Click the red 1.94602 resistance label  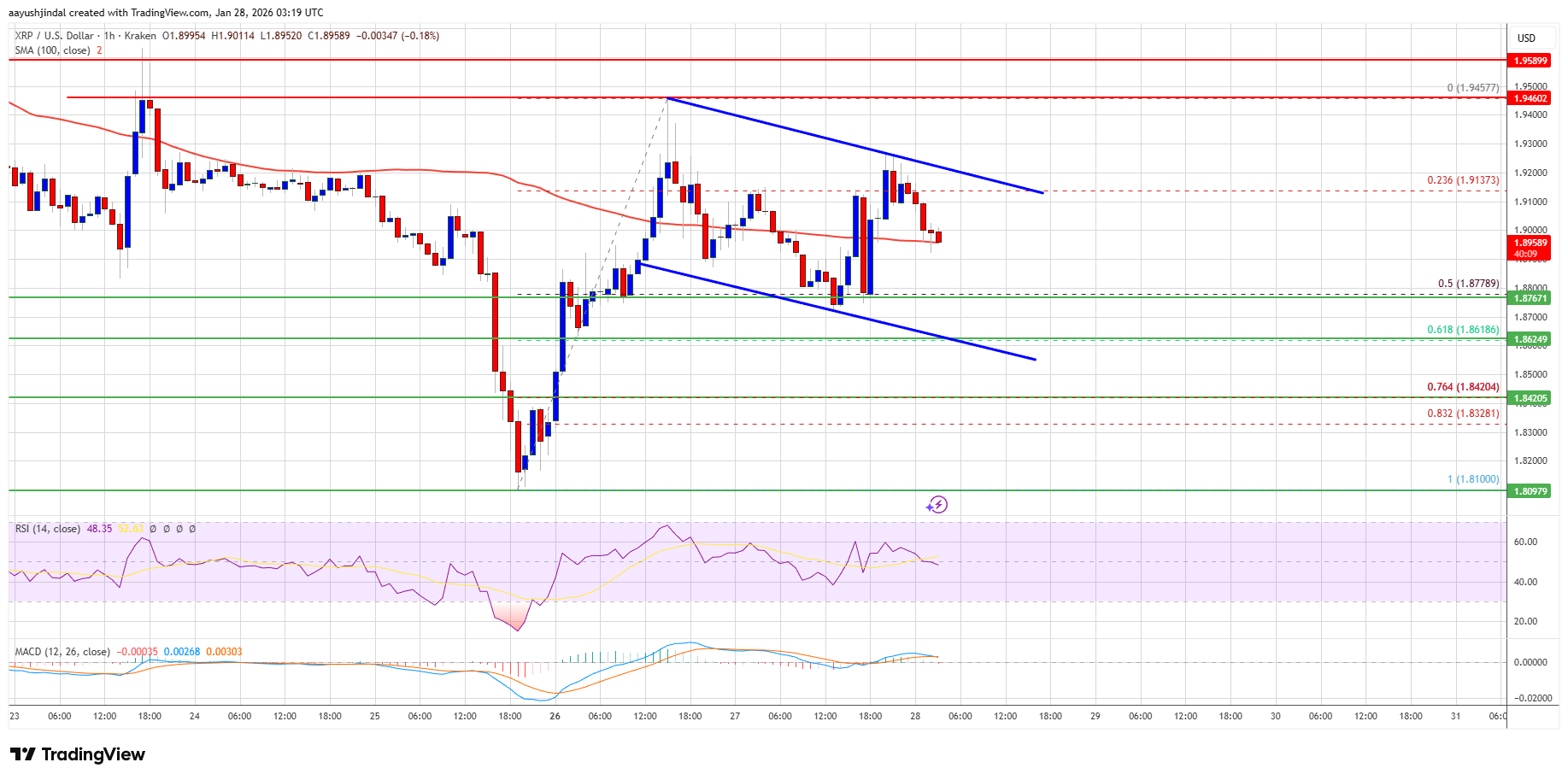1529,98
